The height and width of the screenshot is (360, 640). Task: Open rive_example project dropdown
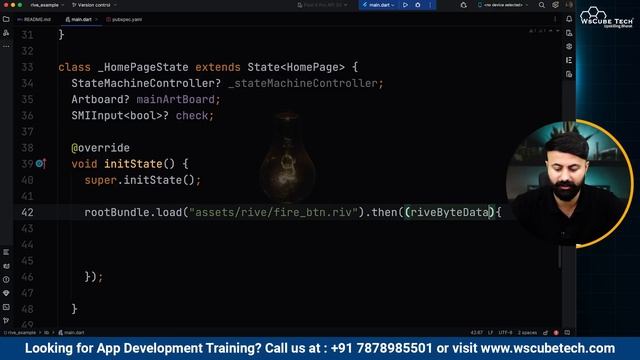(47, 5)
